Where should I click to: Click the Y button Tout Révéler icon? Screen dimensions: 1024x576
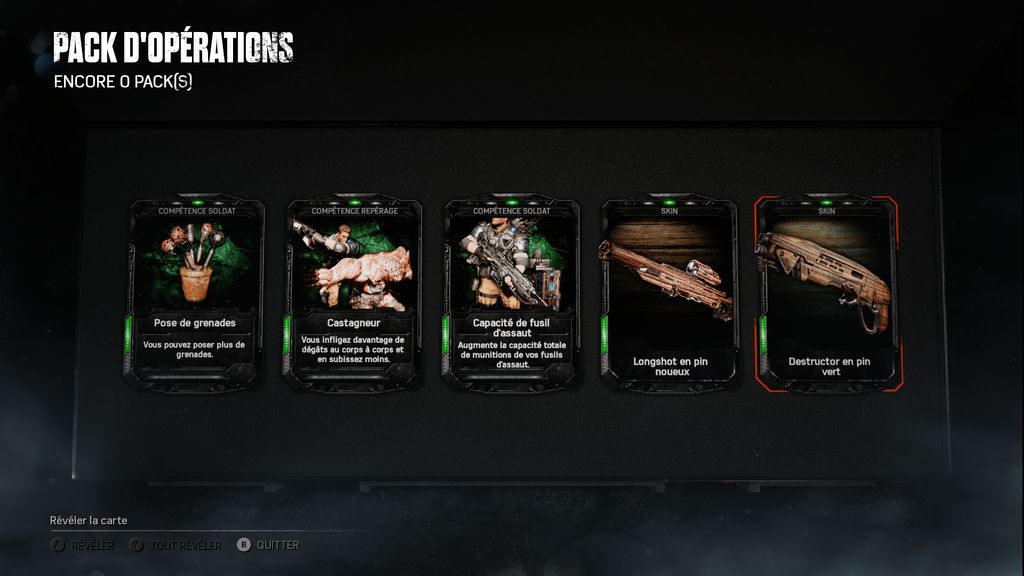point(136,545)
